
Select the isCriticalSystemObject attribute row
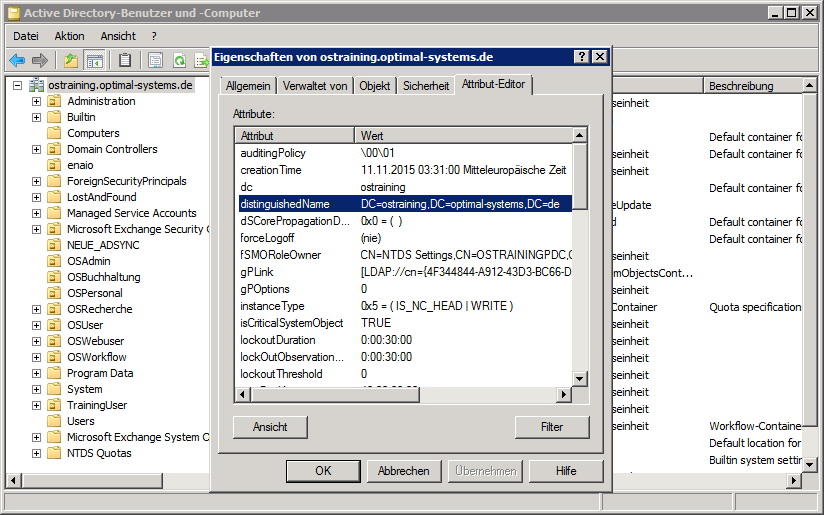click(405, 323)
